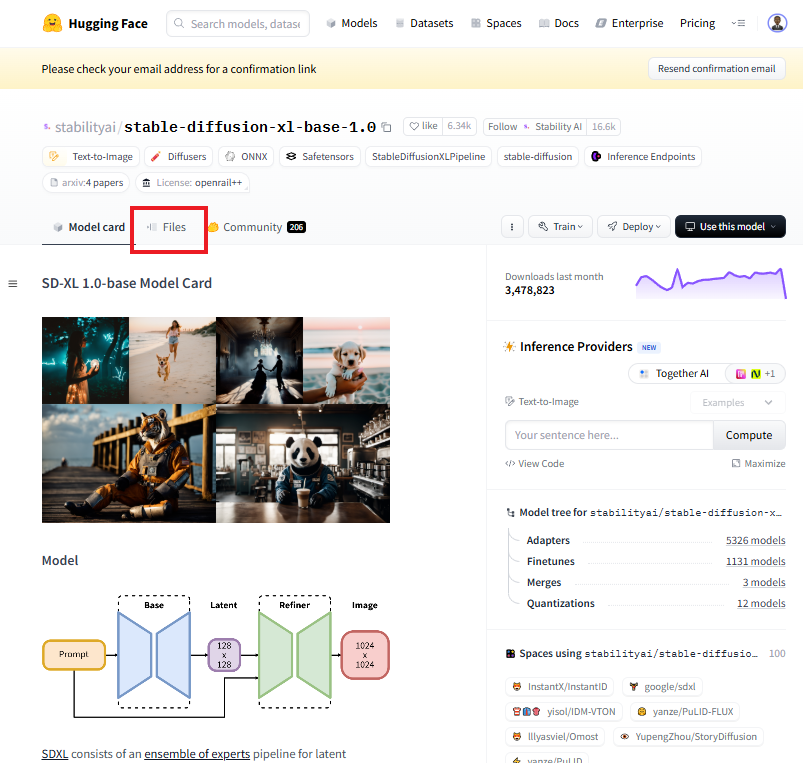Click the SDXL sample images collage
This screenshot has width=803, height=763.
click(216, 420)
